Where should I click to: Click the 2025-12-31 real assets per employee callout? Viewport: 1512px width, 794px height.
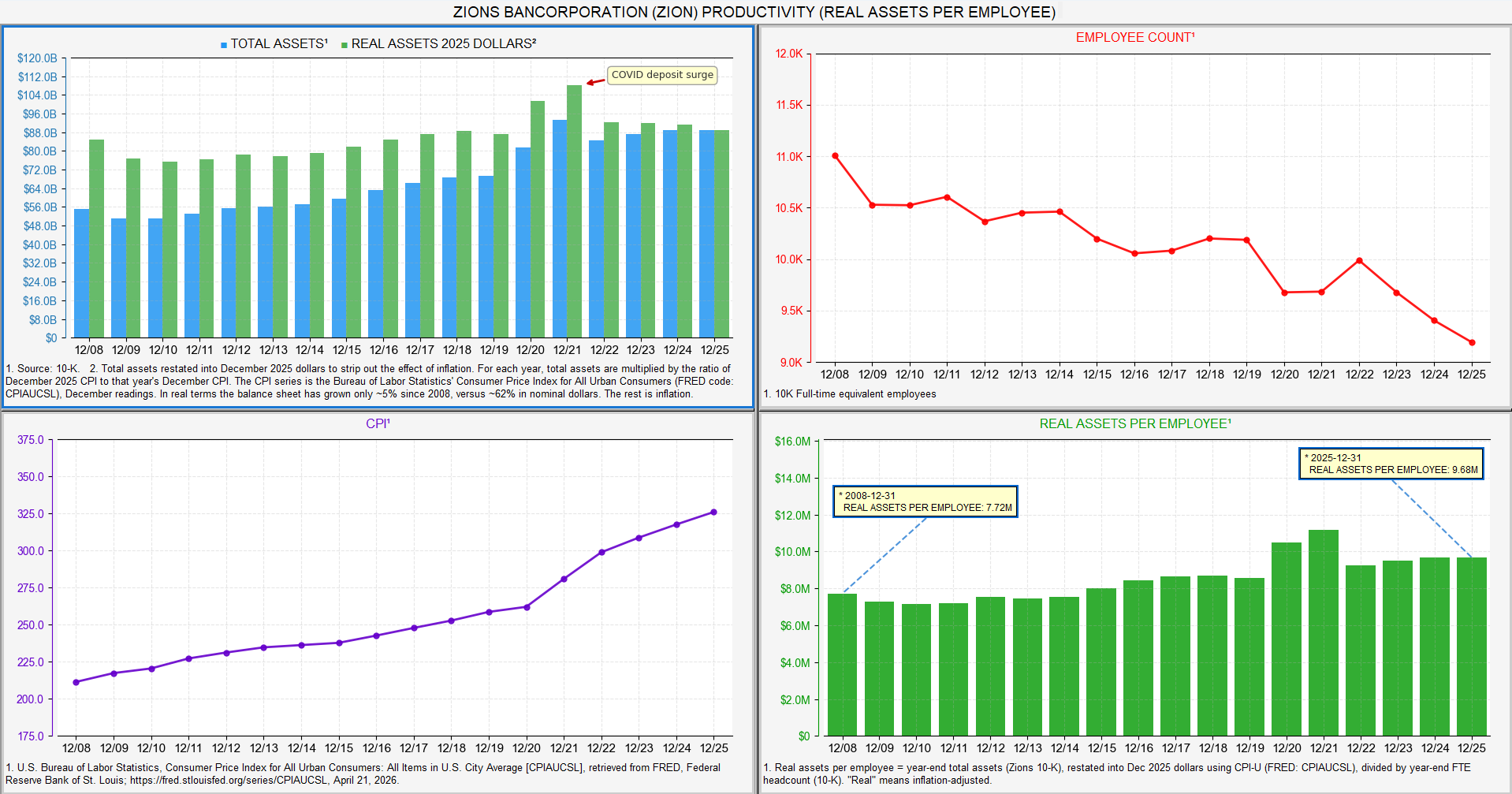click(x=1391, y=464)
